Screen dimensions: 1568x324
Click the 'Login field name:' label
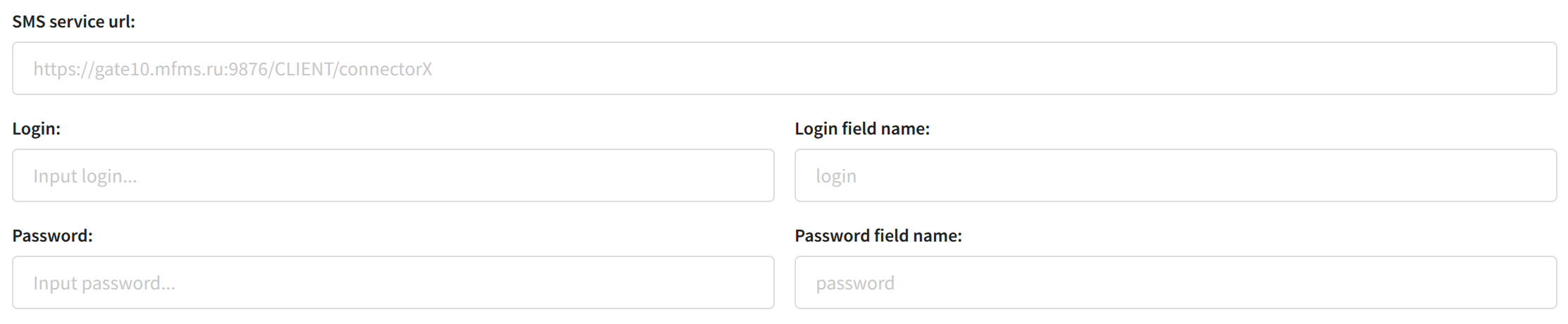click(861, 129)
